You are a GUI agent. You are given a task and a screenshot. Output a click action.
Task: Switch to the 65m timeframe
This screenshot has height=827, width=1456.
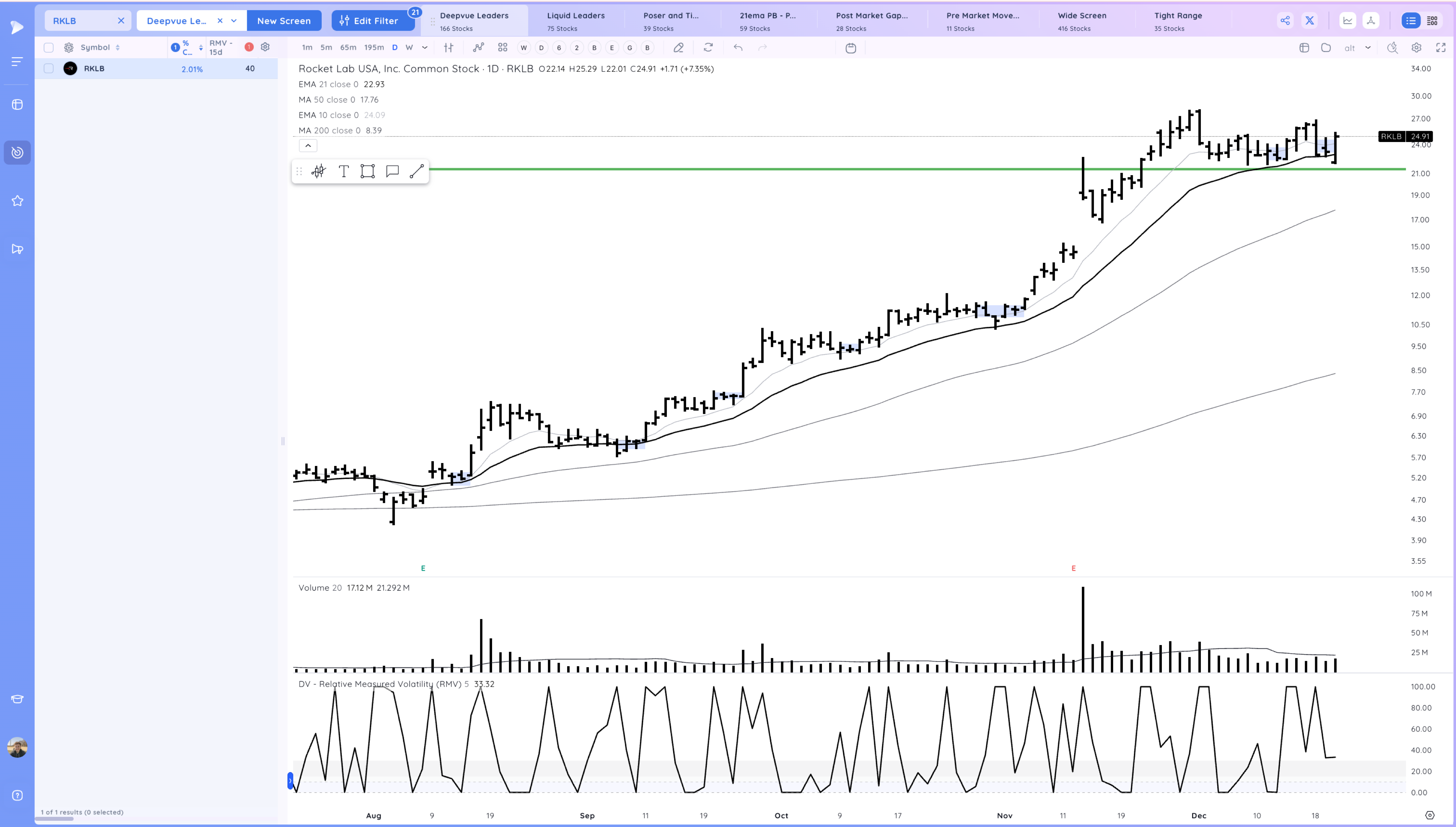(348, 48)
